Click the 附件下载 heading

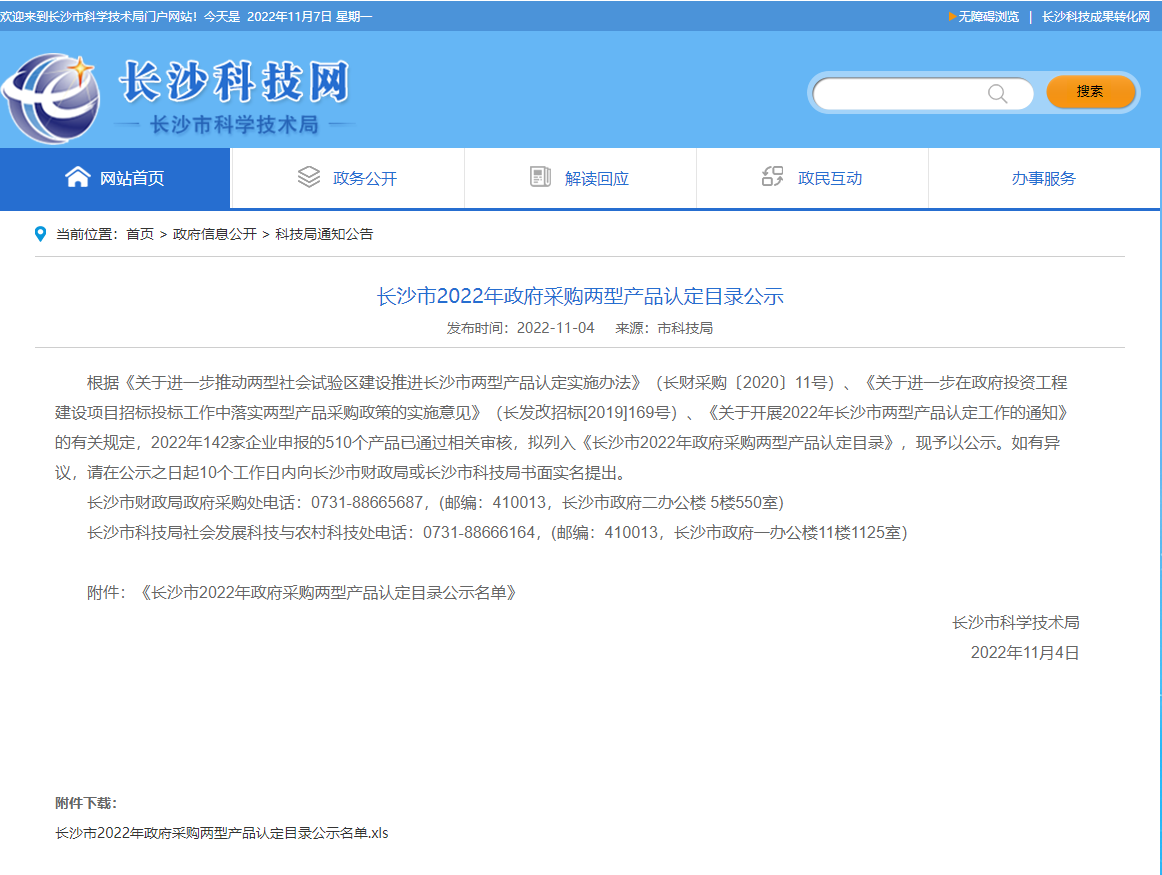tap(86, 803)
